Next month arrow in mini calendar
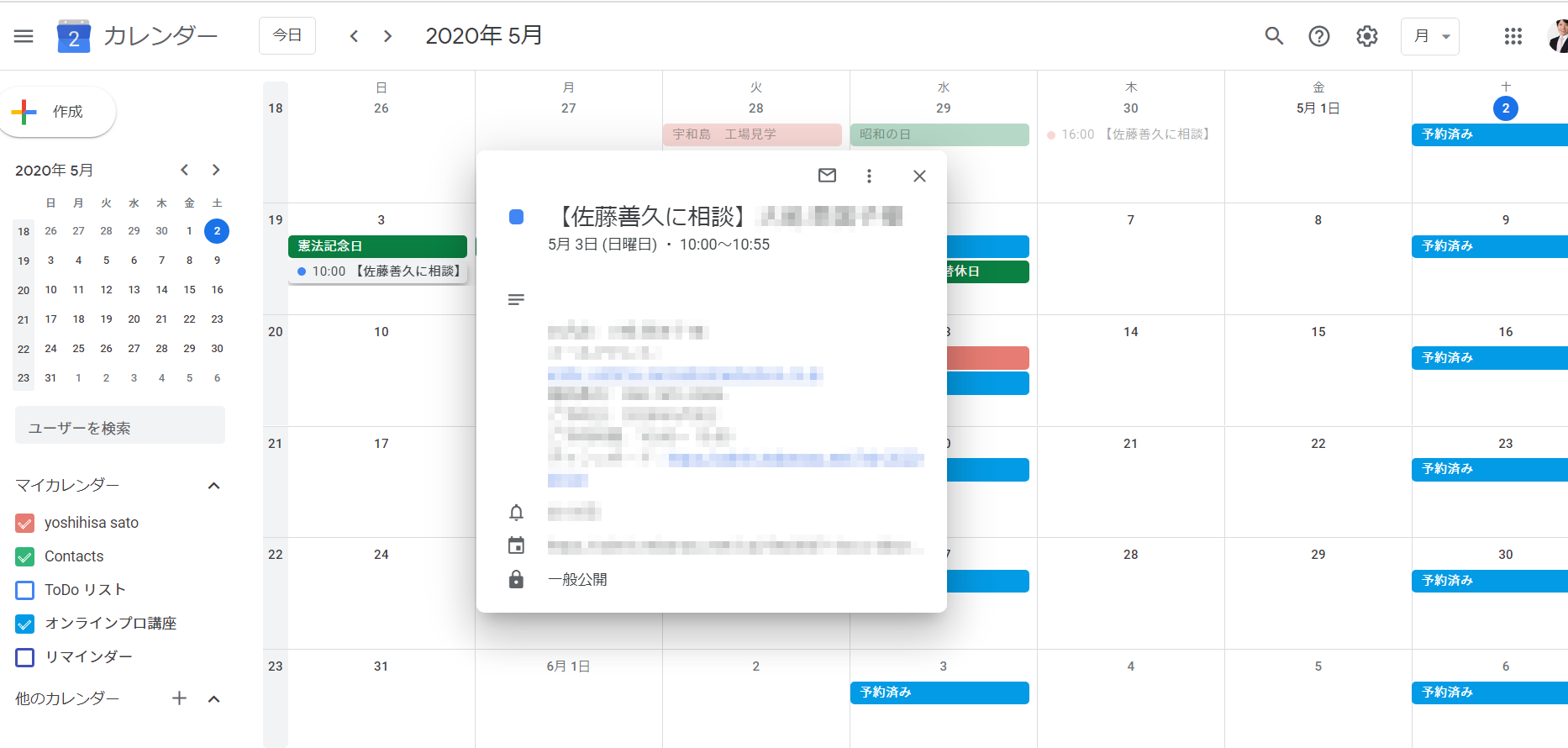1568x748 pixels. pos(216,170)
